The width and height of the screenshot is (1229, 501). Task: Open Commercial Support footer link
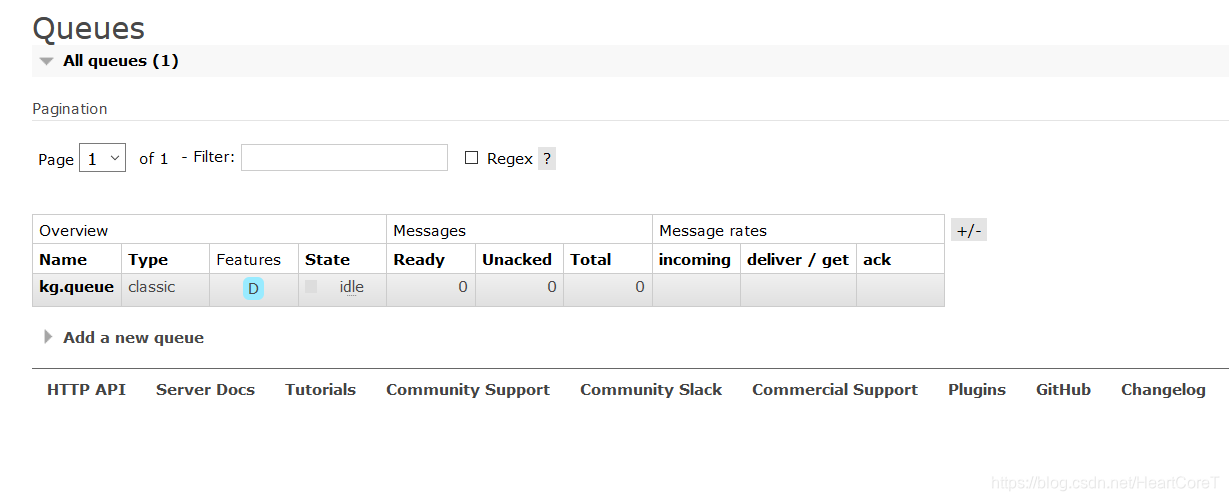[x=835, y=390]
